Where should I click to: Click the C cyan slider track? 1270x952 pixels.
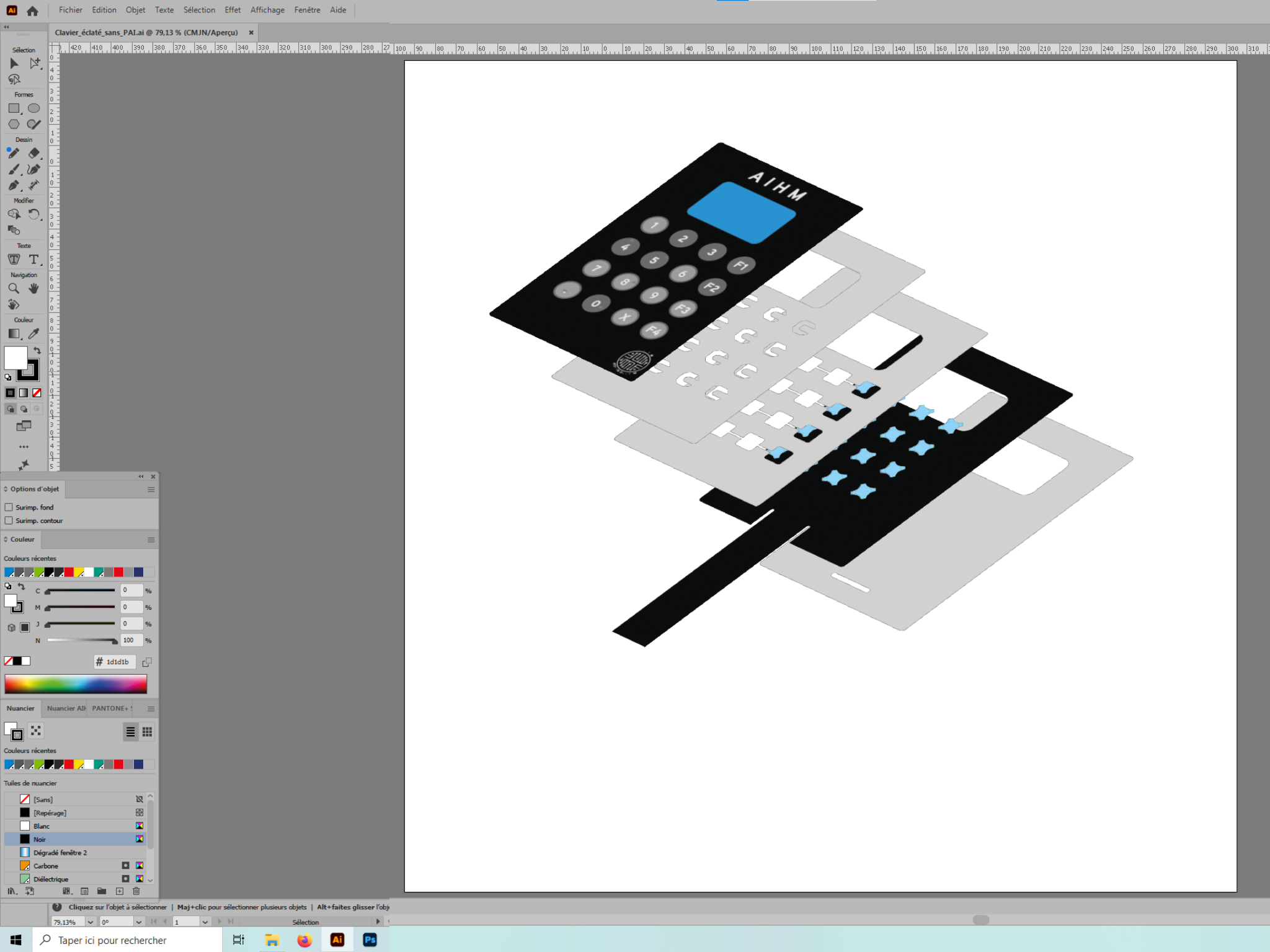81,591
